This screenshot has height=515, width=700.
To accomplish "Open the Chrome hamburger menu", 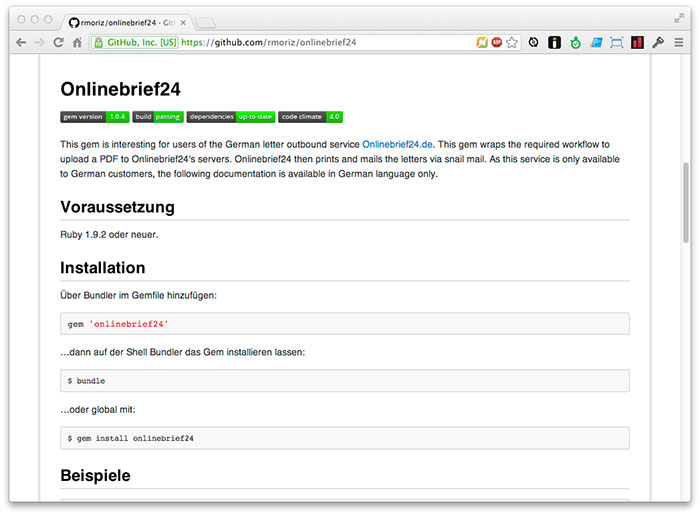I will point(680,43).
